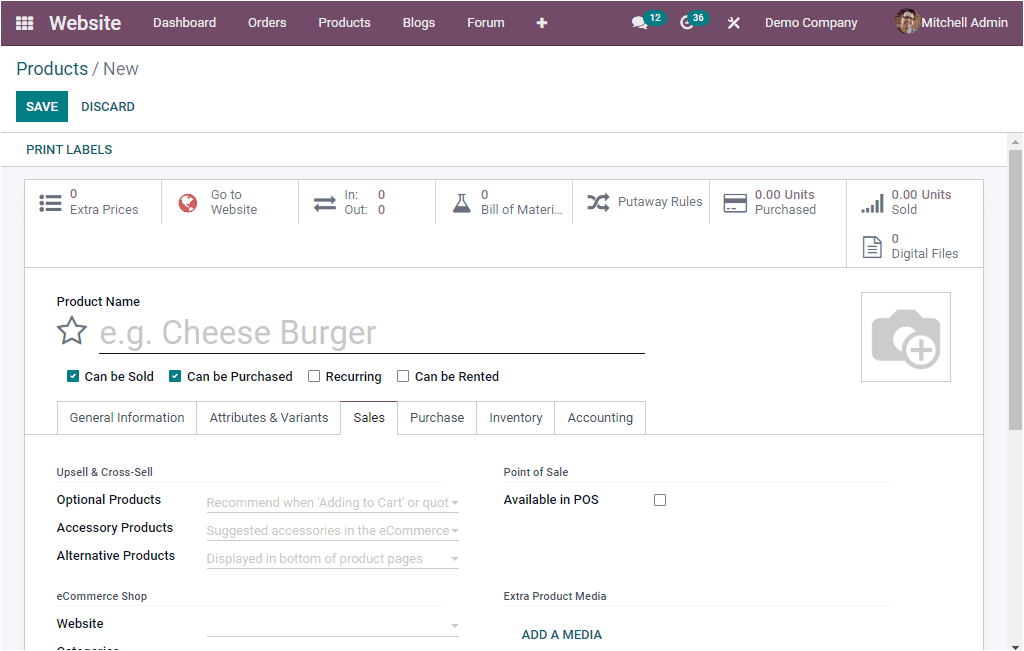Click ADD A MEDIA link
Image resolution: width=1024 pixels, height=651 pixels.
click(x=561, y=634)
